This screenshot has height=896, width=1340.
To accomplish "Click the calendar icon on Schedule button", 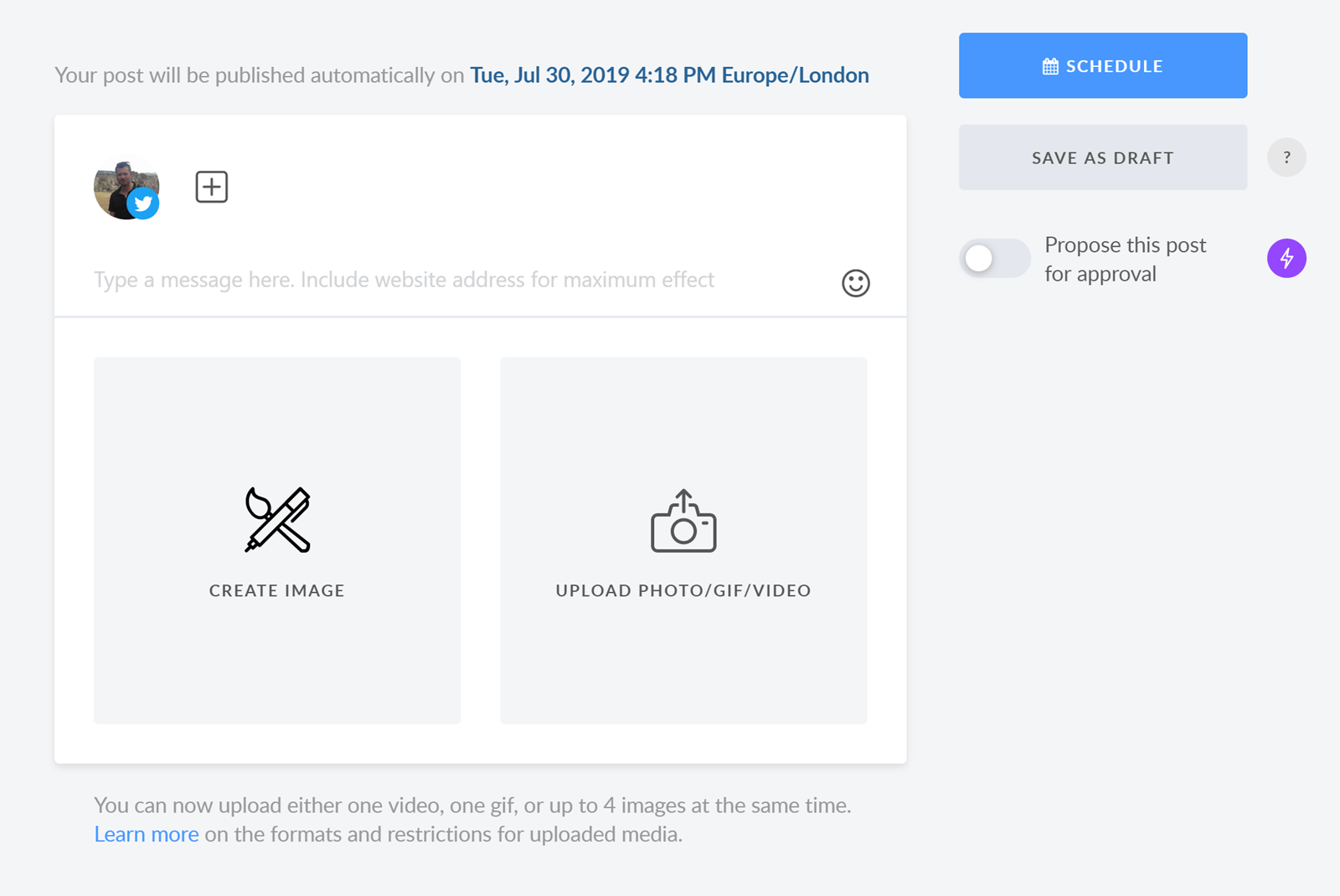I will pos(1050,66).
